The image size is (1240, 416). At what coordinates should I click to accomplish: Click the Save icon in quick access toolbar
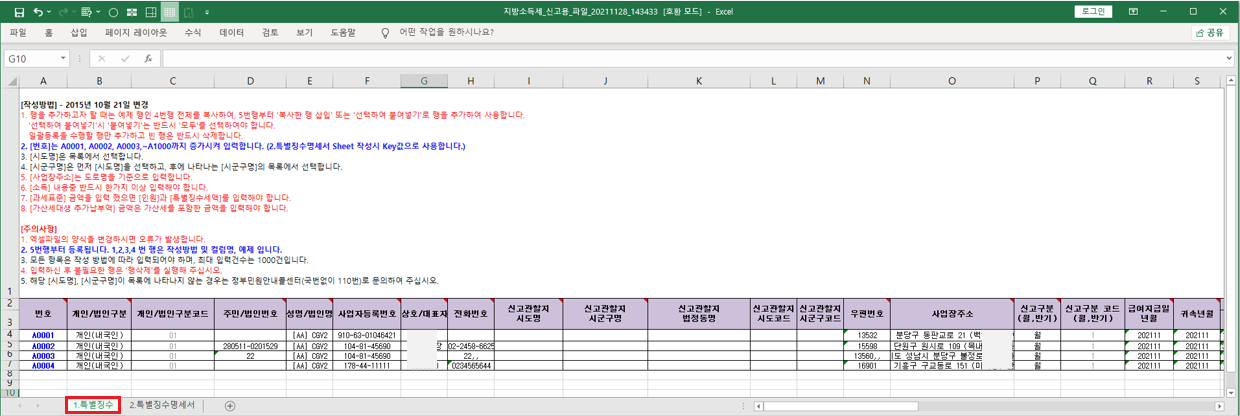pos(19,12)
